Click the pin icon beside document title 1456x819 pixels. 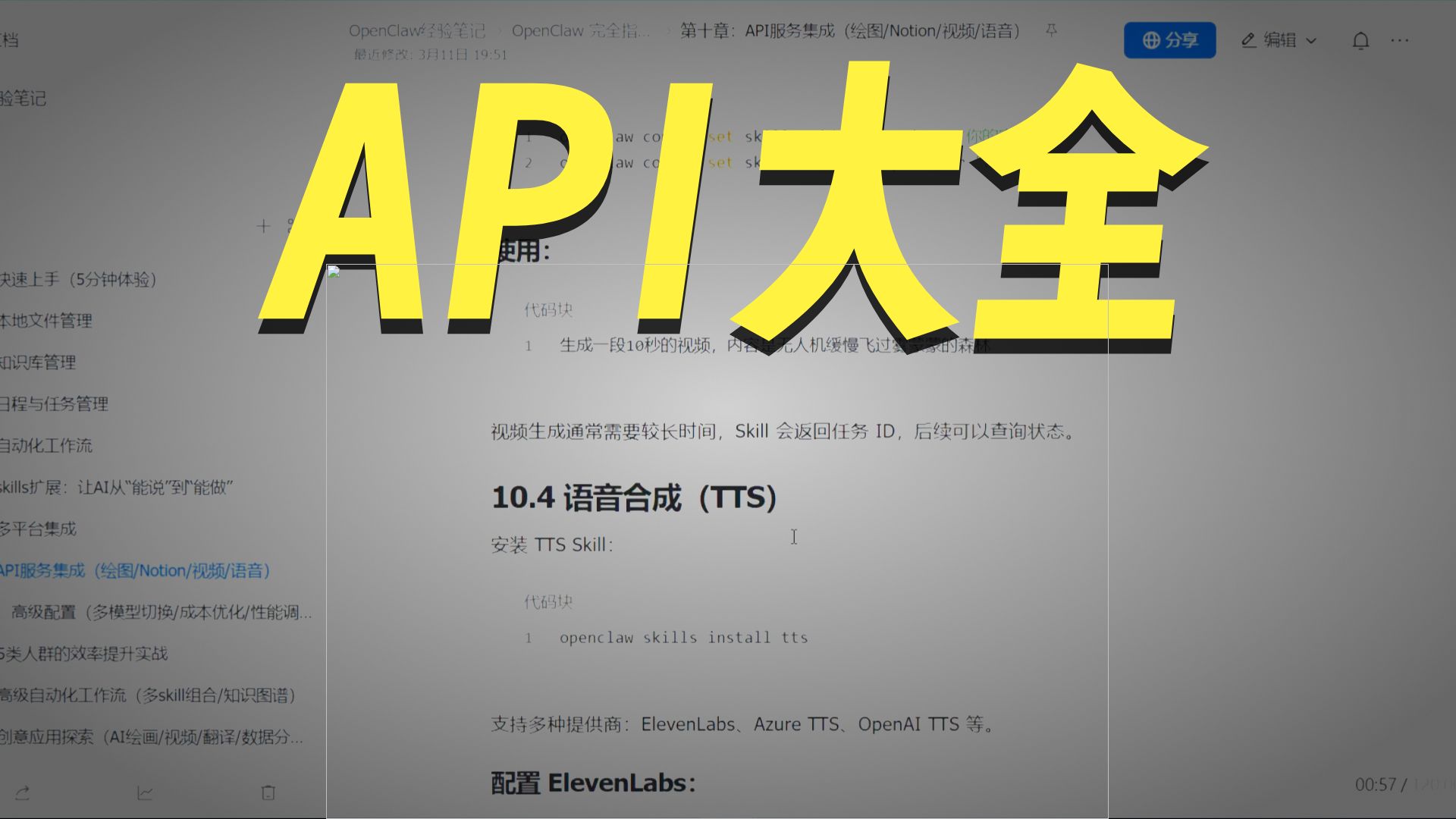pyautogui.click(x=1051, y=30)
